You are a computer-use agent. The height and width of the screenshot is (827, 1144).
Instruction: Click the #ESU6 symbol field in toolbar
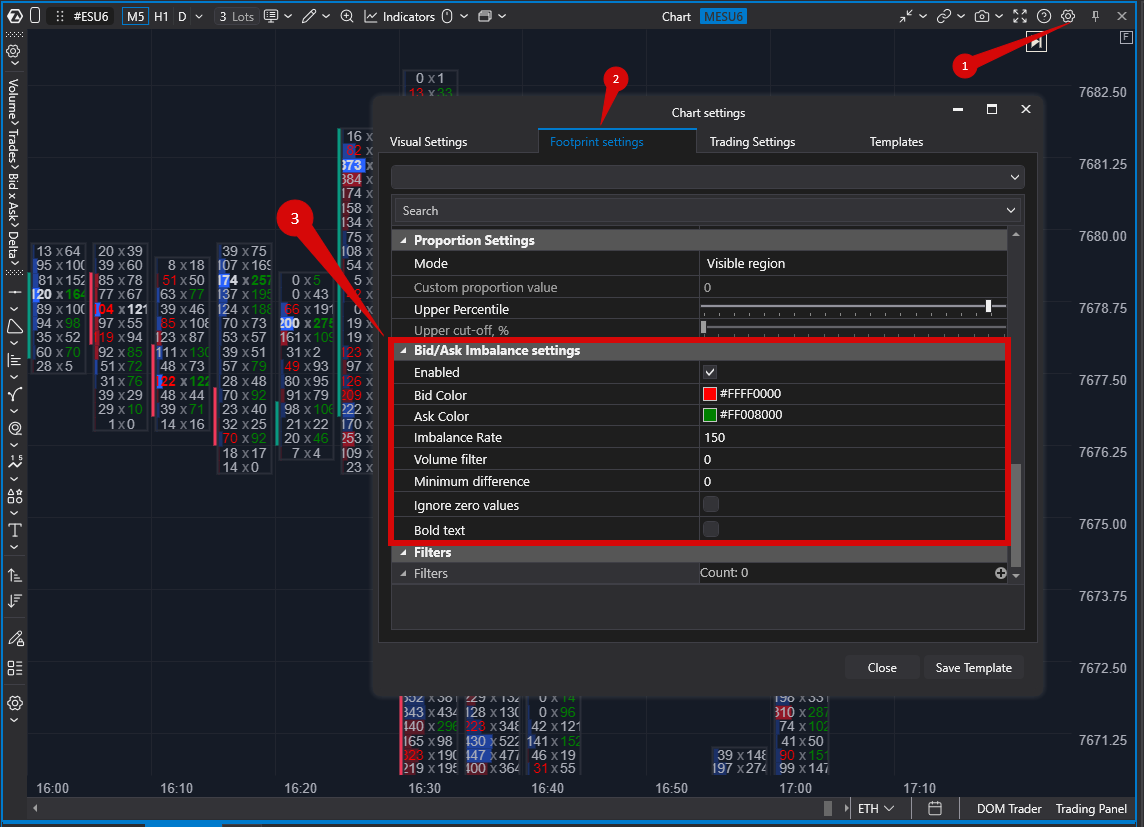[x=90, y=16]
